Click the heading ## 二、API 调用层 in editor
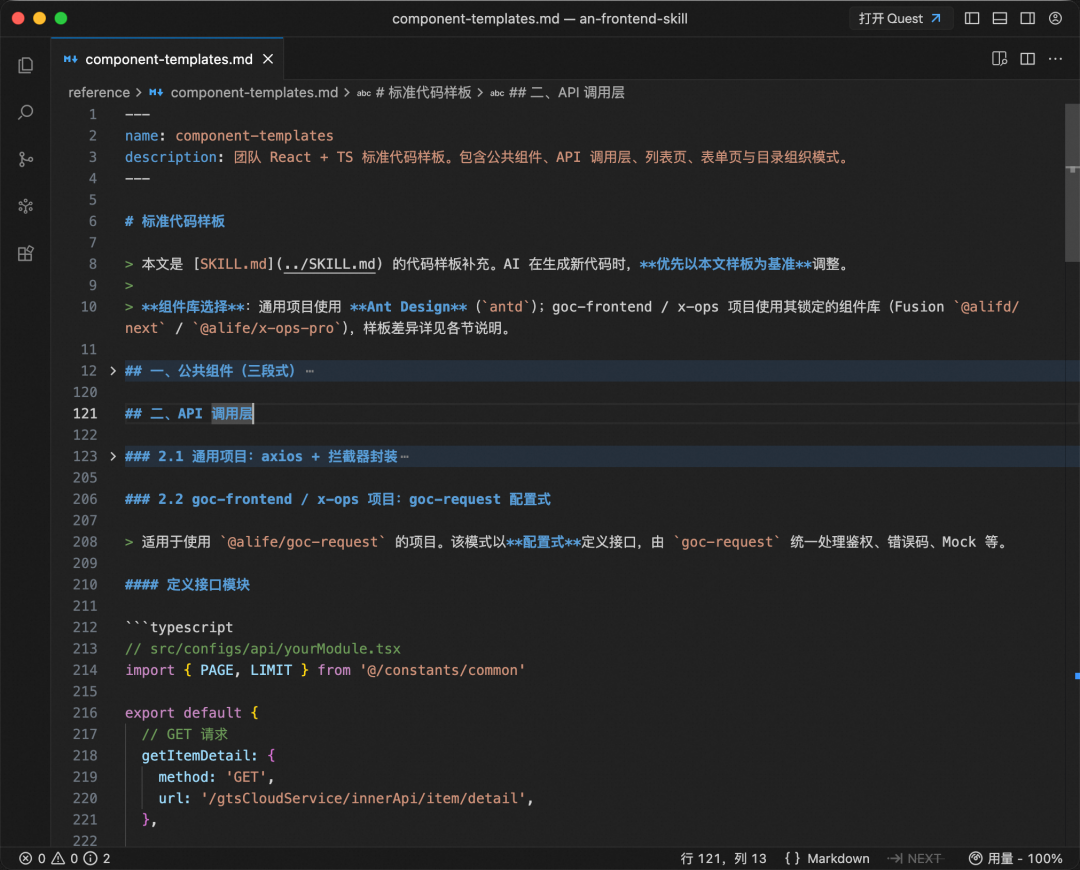 click(x=189, y=413)
